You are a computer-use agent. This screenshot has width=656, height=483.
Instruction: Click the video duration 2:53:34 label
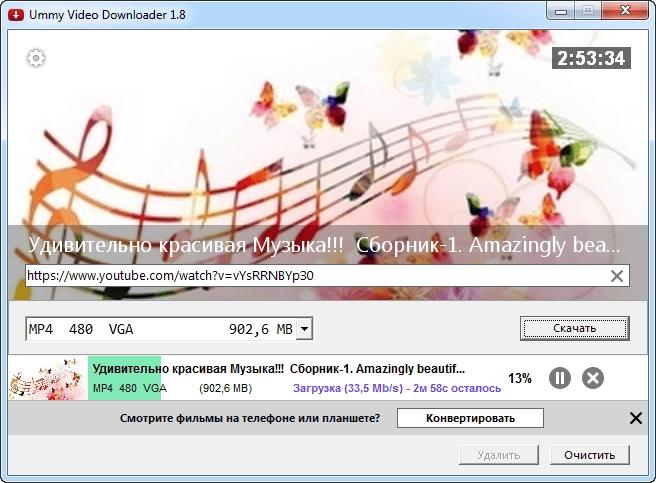pyautogui.click(x=591, y=58)
